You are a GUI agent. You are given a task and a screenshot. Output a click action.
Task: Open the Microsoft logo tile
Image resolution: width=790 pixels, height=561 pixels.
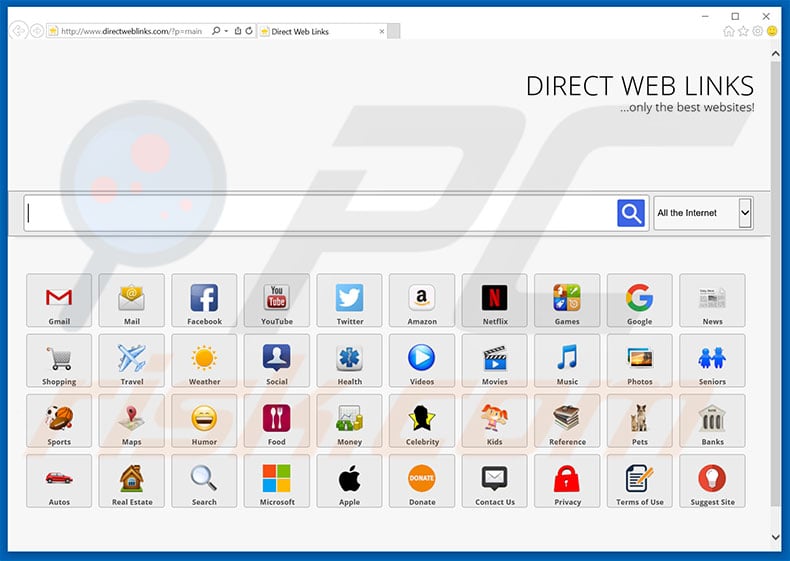(277, 481)
